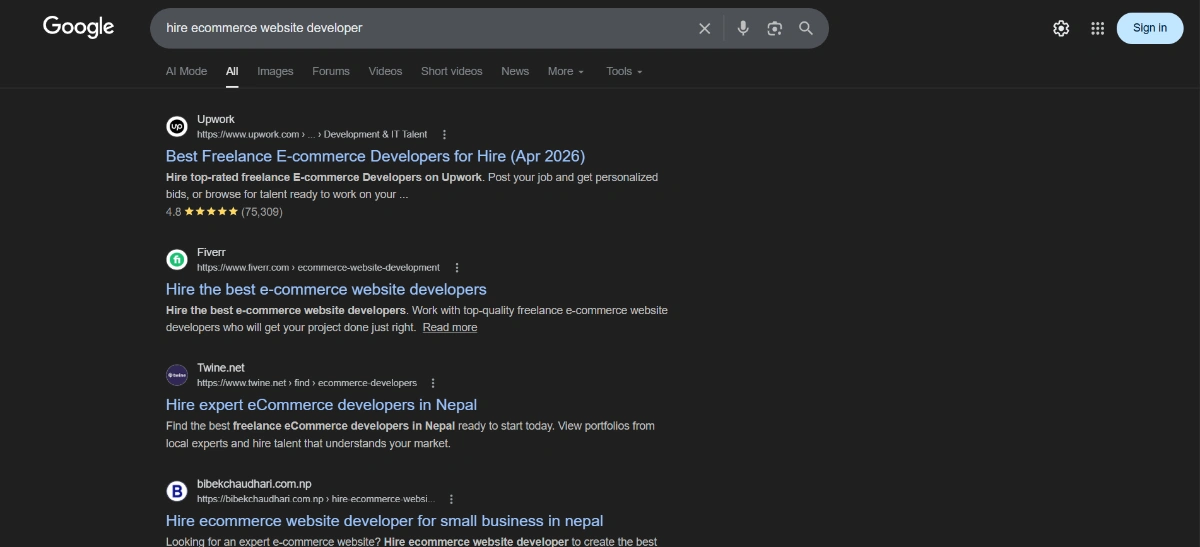
Task: Clear the search query with the X icon
Action: pos(705,28)
